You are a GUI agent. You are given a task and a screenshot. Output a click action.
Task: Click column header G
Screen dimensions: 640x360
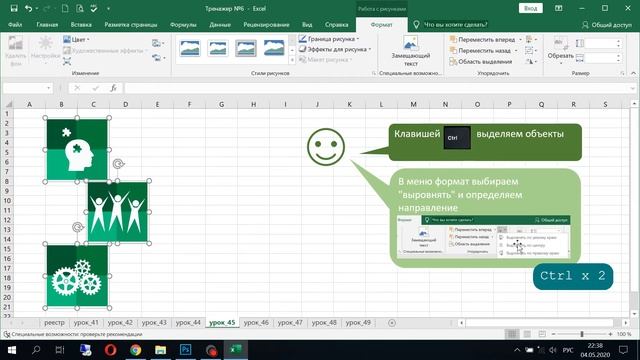point(221,104)
